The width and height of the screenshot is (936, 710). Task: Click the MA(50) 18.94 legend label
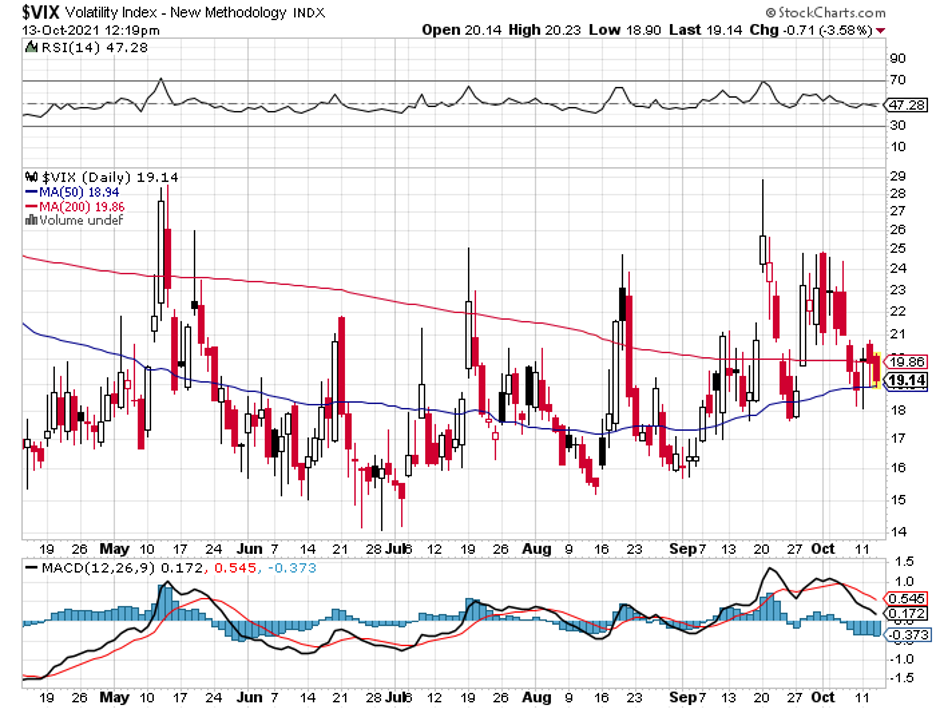click(x=79, y=192)
